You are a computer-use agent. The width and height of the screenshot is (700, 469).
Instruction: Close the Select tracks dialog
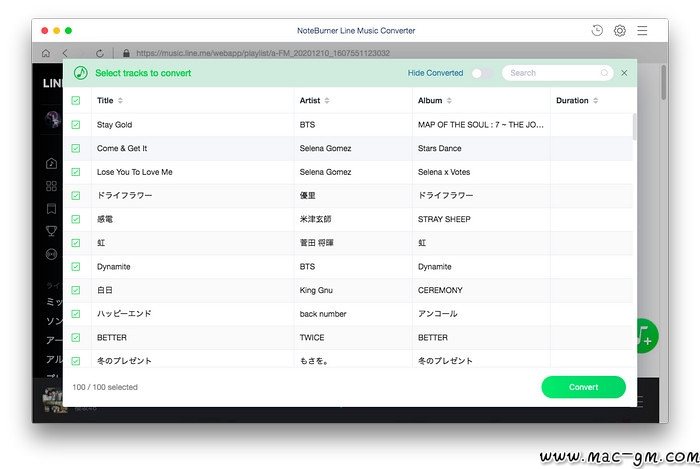[x=624, y=73]
